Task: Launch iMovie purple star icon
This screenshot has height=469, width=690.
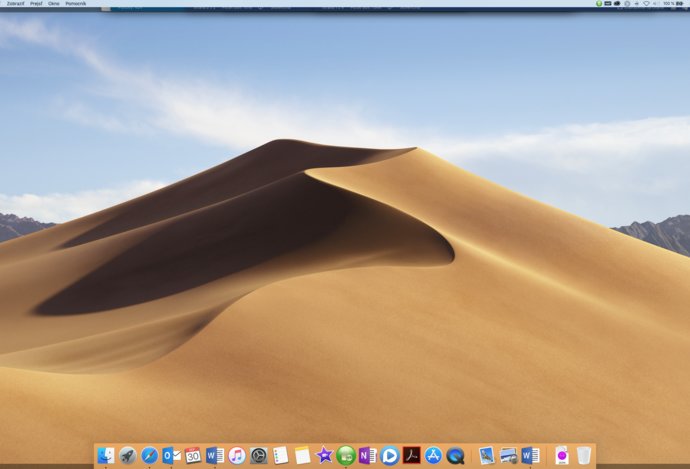Action: [324, 455]
